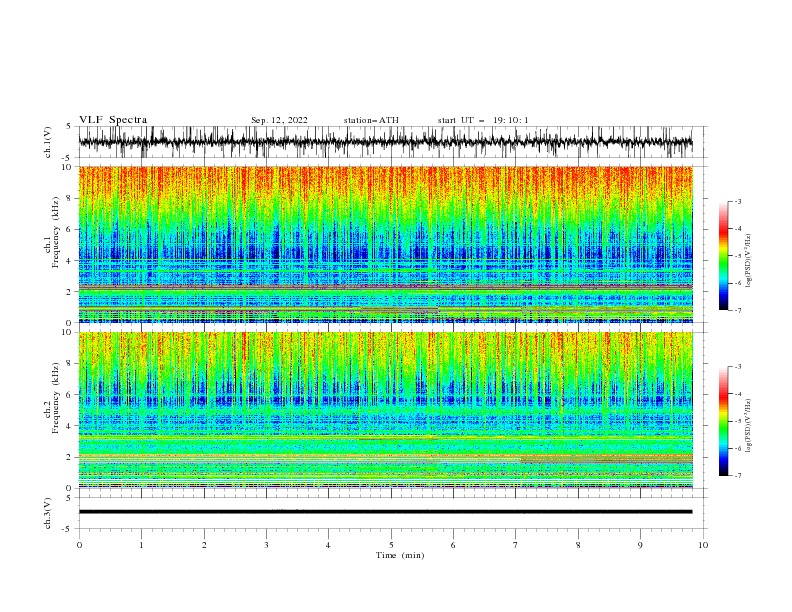Click time axis tick label "3"
This screenshot has height=612, width=792.
click(x=266, y=545)
